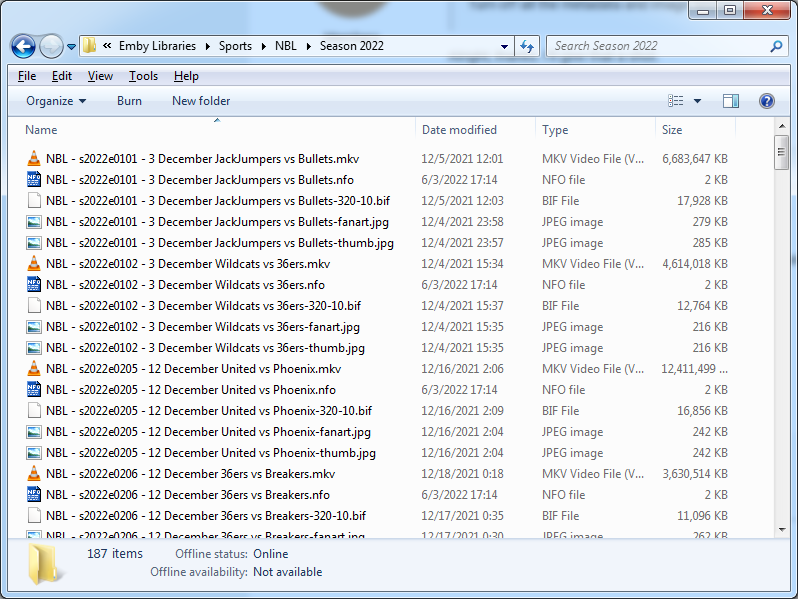Select NFO icon of JackJumpers vs Bullets.nfo

[34, 179]
